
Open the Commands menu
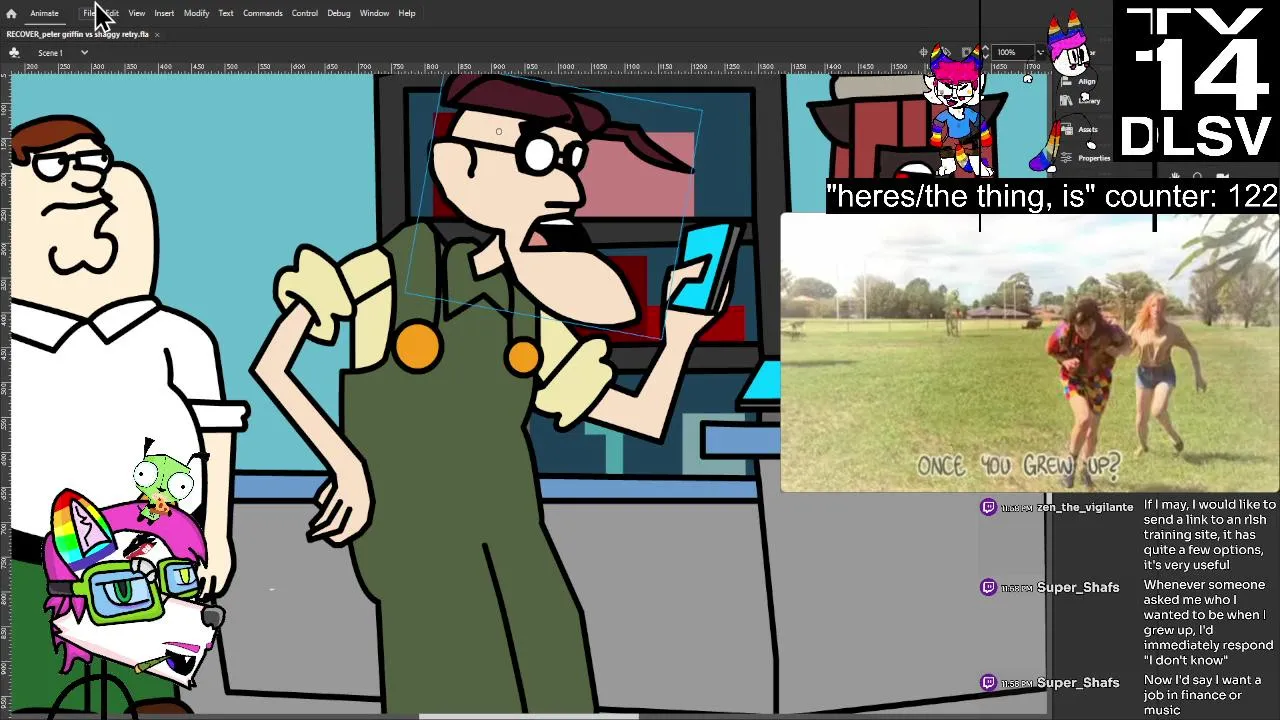[262, 13]
